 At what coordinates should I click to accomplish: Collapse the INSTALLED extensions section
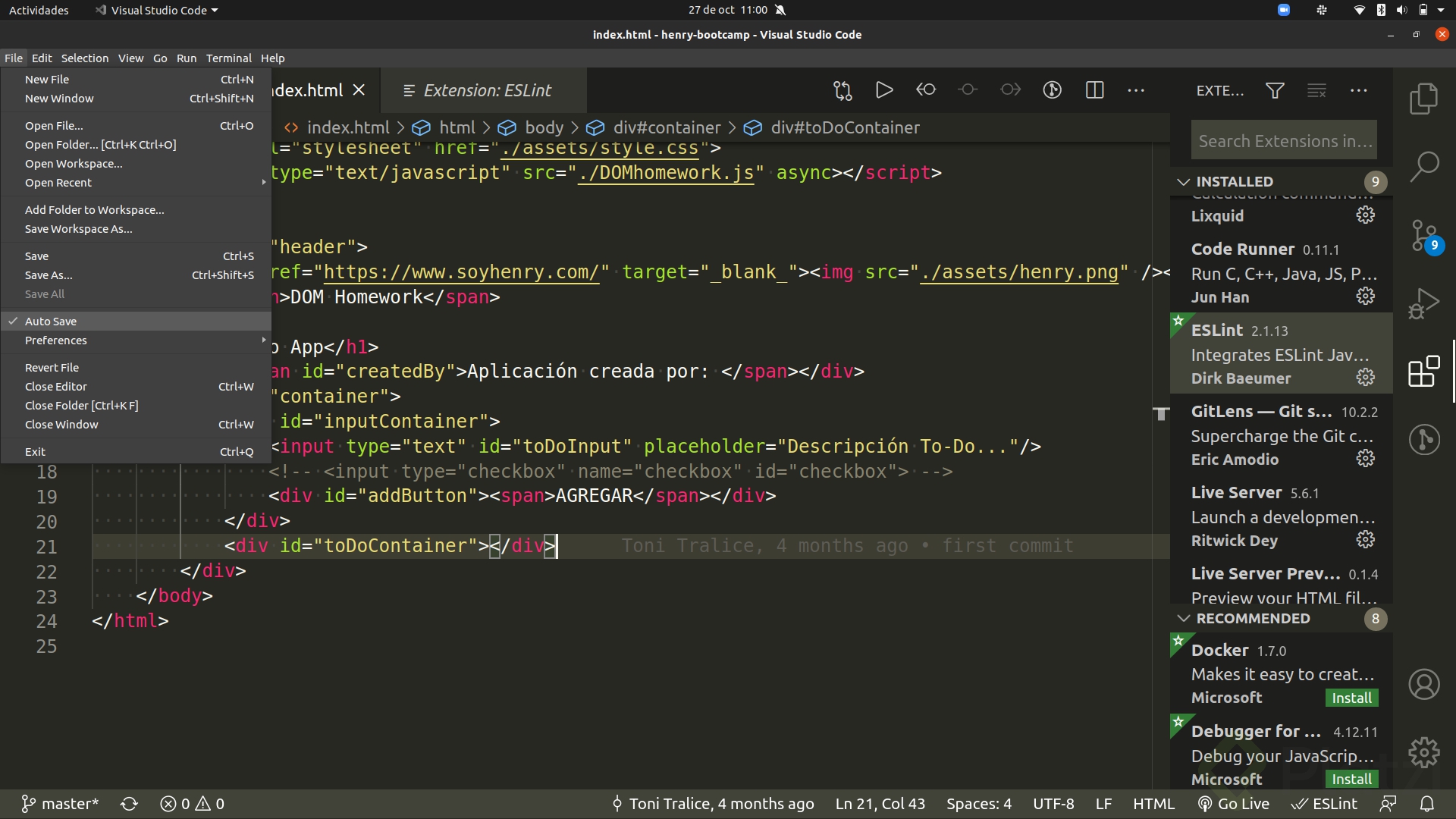coord(1282,182)
